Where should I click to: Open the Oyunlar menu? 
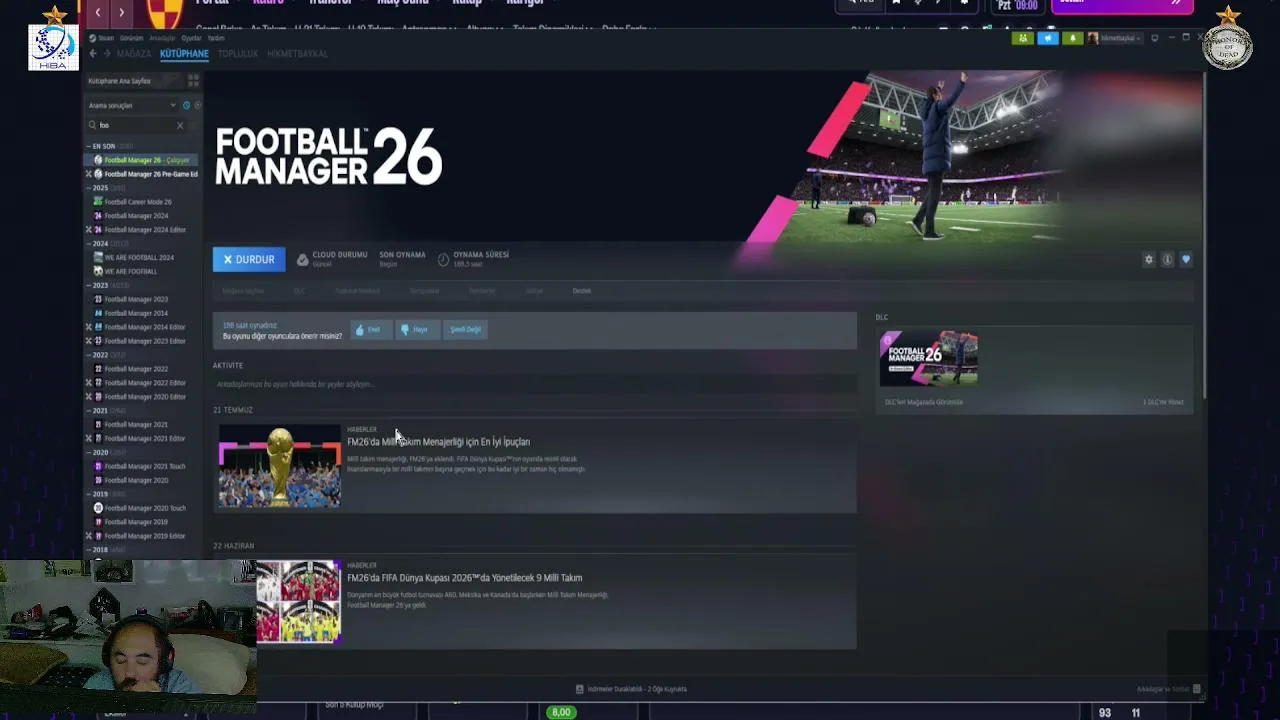point(190,38)
